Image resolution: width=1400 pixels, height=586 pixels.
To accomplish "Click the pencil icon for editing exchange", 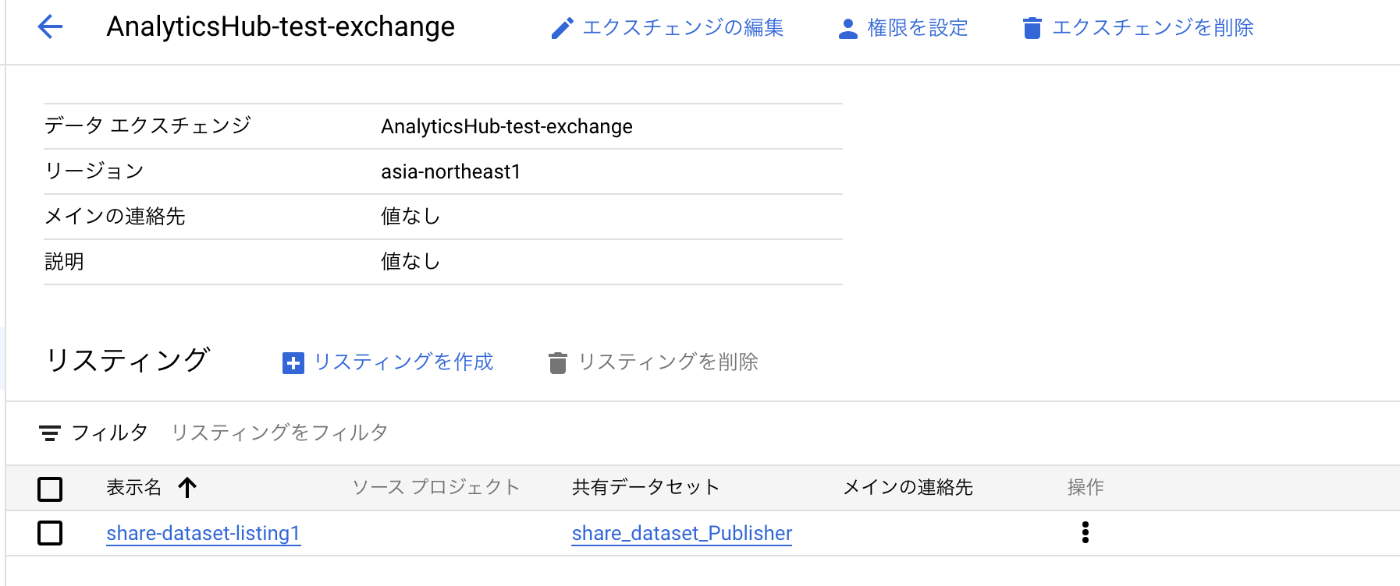I will click(x=563, y=28).
